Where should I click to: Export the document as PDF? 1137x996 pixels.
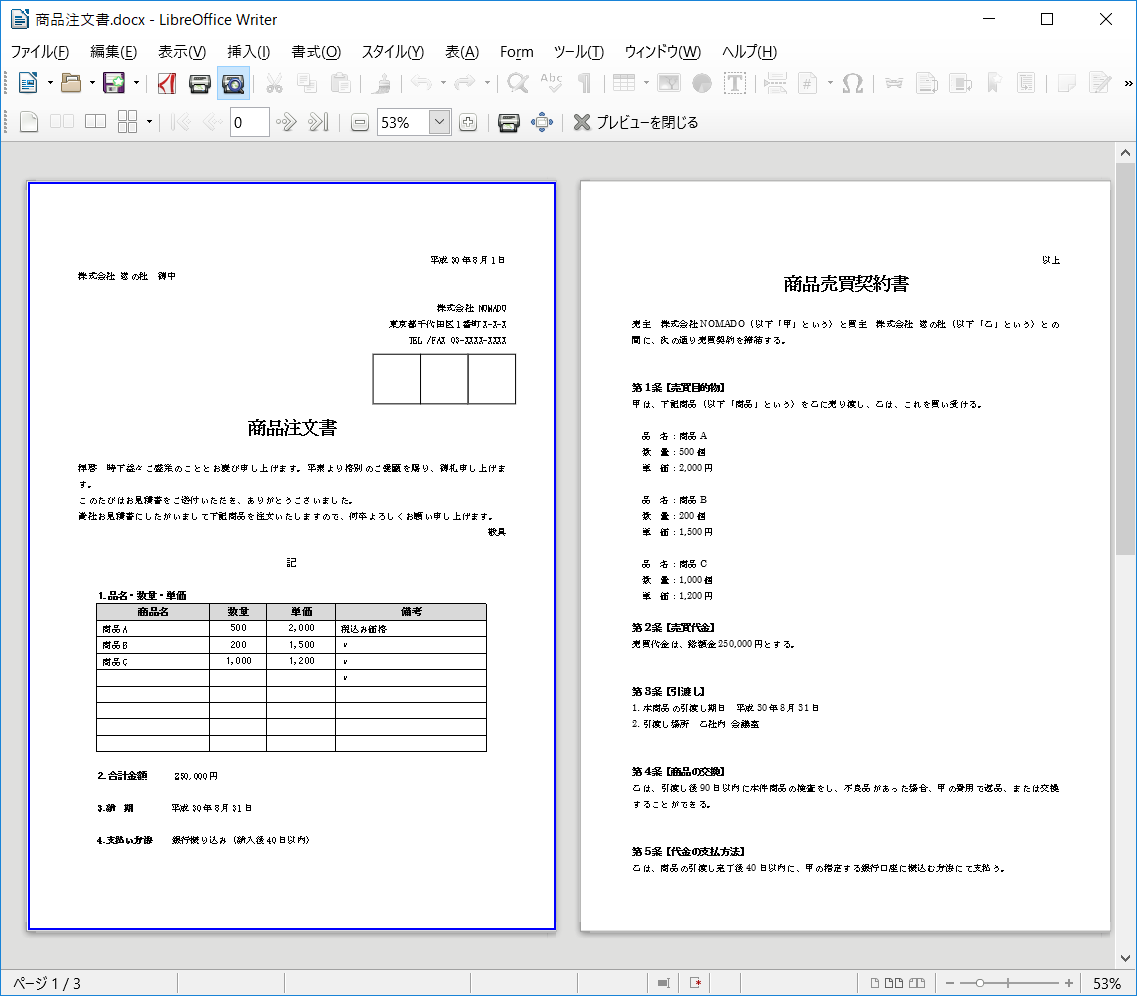[166, 84]
